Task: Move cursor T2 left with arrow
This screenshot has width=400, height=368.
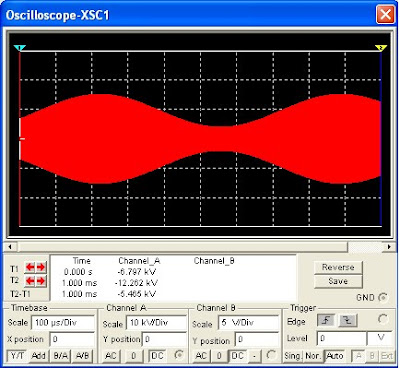Action: [x=30, y=281]
